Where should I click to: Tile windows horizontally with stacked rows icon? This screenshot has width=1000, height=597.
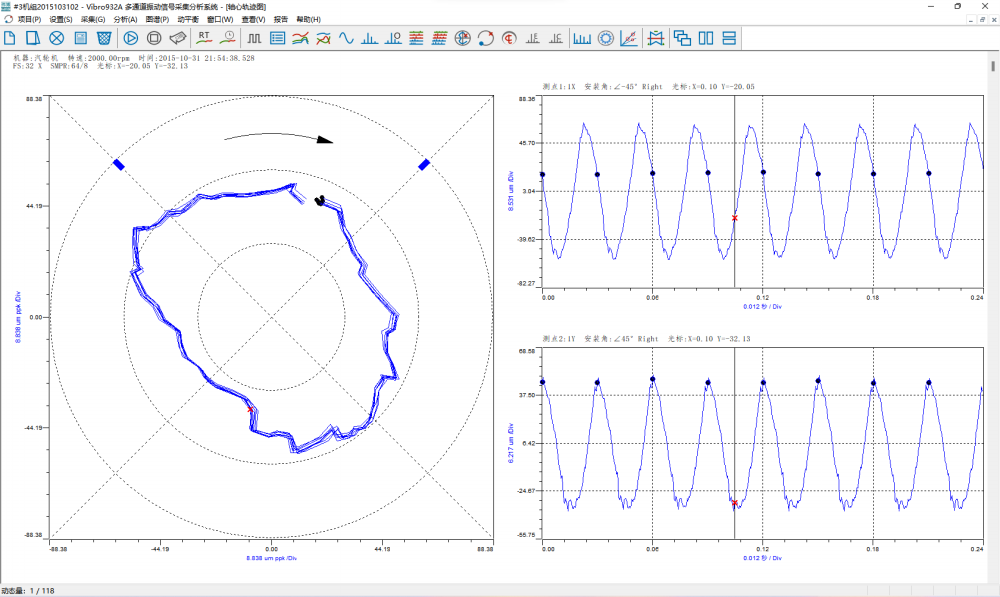(729, 38)
